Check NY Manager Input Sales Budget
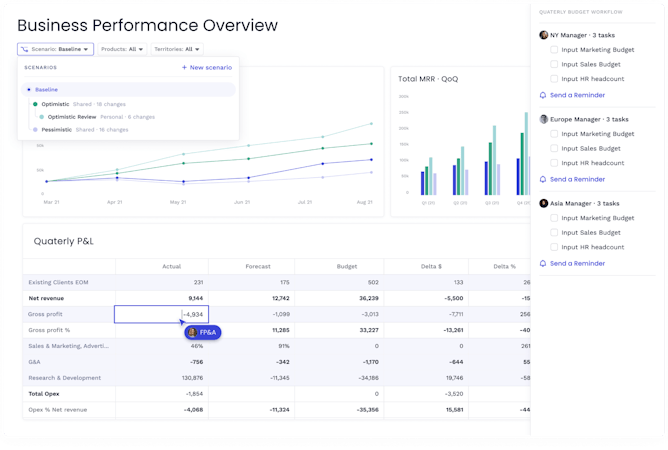 [x=554, y=64]
